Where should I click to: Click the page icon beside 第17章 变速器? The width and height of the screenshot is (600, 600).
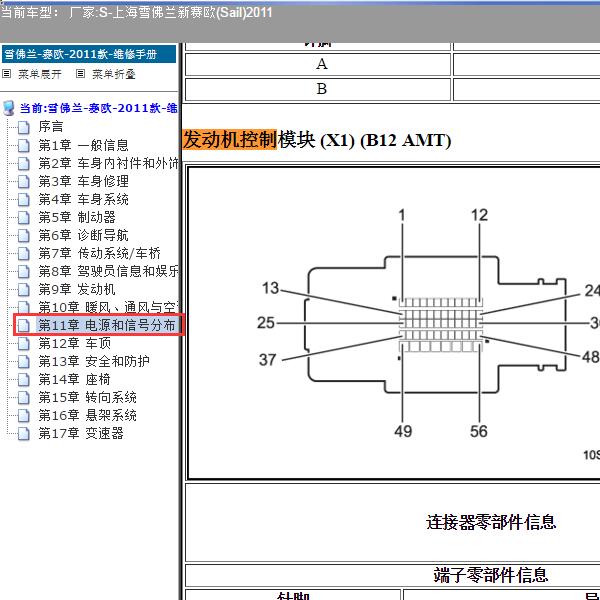24,434
